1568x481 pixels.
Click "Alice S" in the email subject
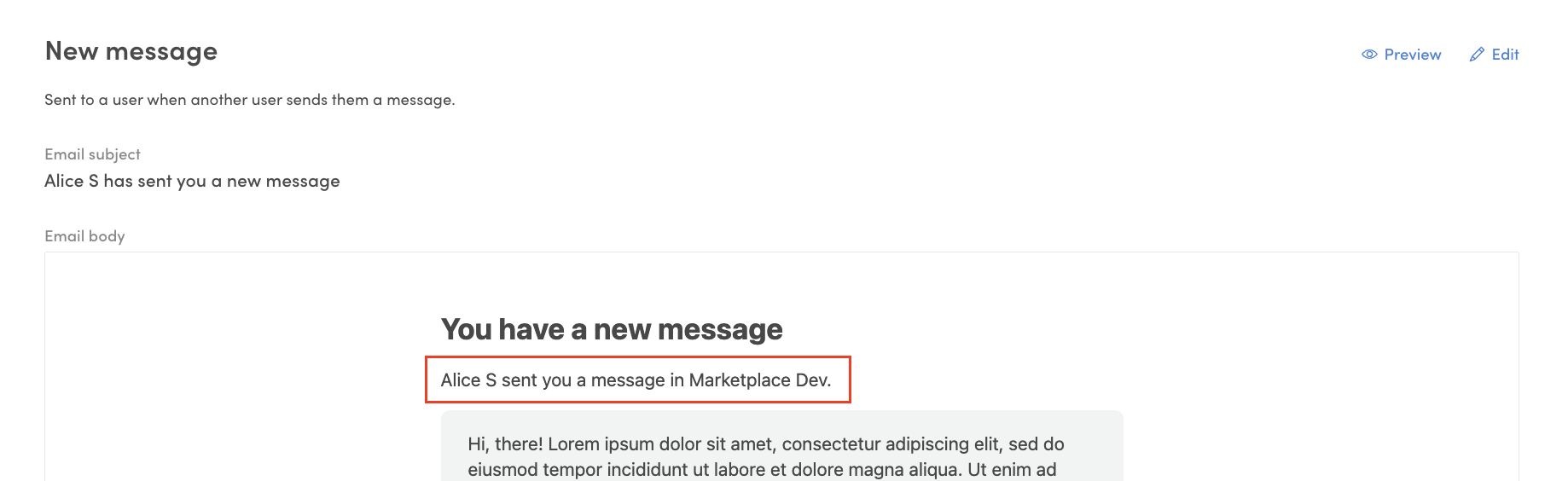[72, 181]
